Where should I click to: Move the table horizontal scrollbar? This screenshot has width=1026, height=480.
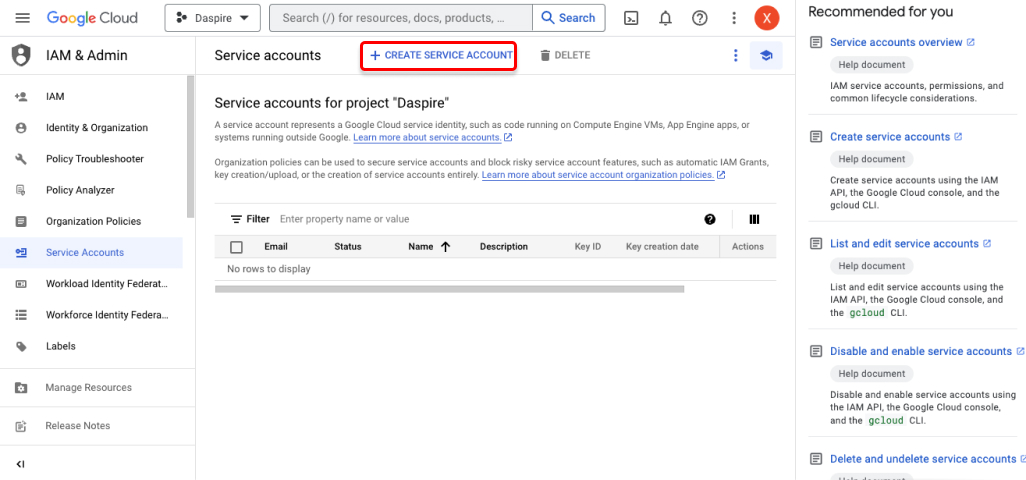(x=450, y=288)
